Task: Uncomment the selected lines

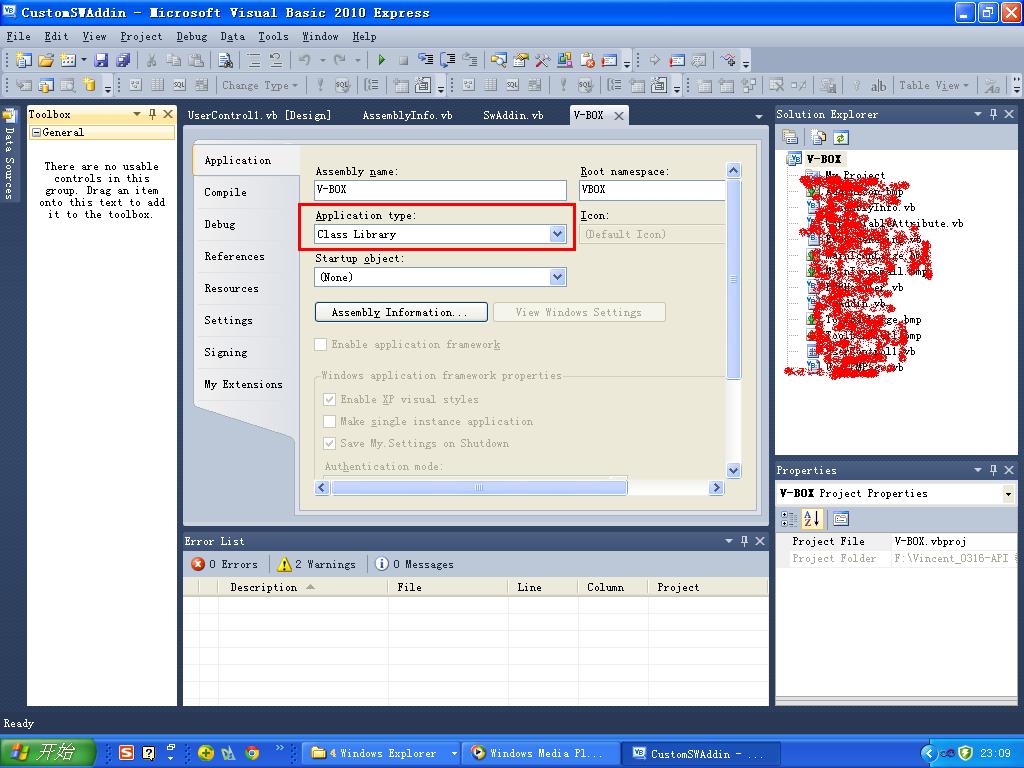Action: pos(276,61)
